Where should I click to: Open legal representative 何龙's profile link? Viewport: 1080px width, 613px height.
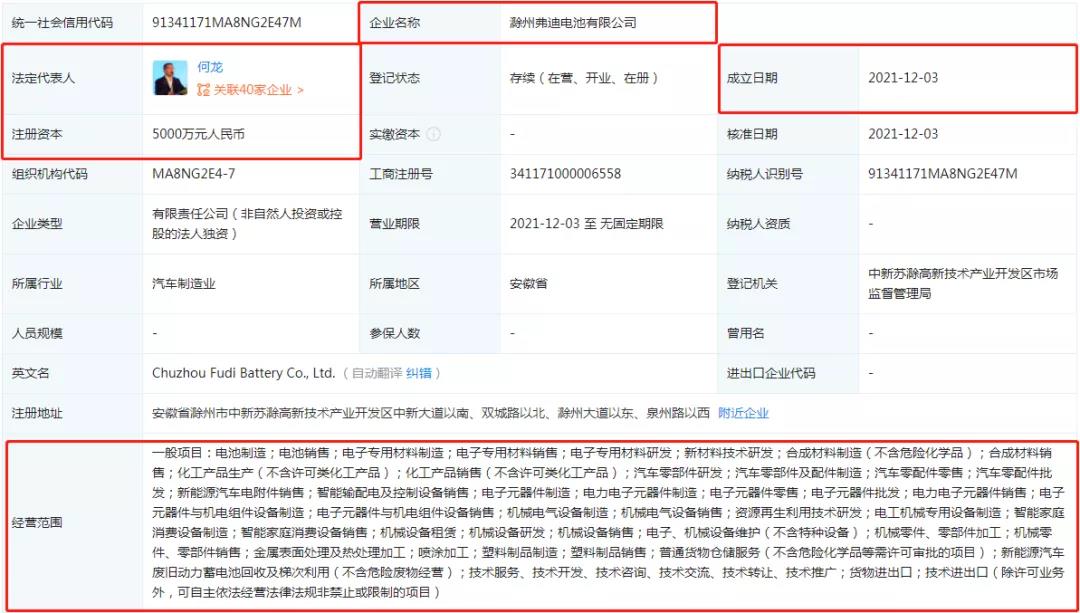tap(210, 67)
